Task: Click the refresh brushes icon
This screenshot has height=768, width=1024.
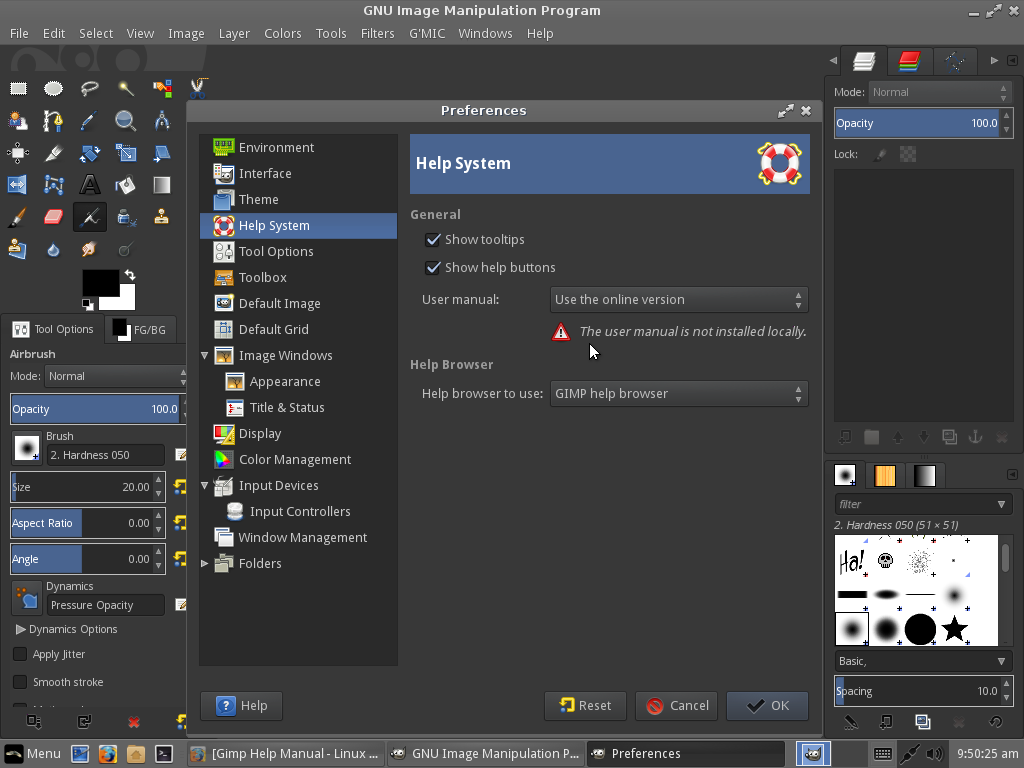Action: (x=995, y=722)
